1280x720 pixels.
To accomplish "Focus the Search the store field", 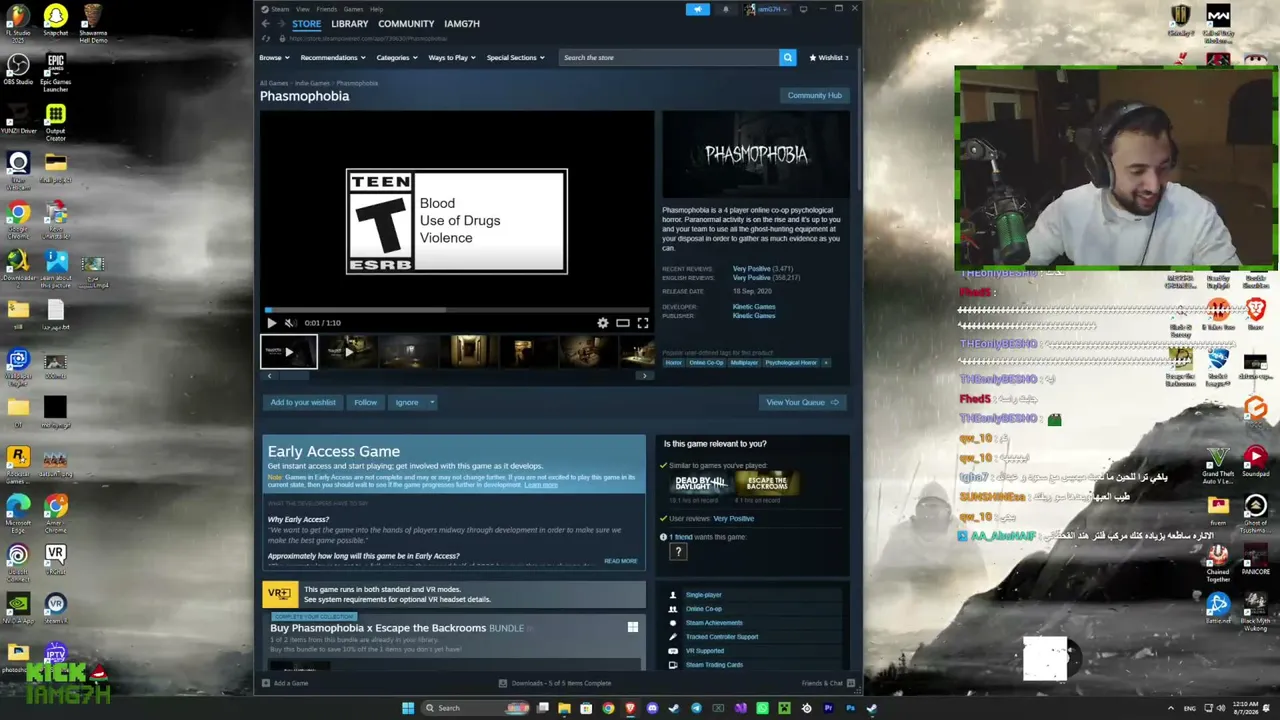I will [x=668, y=57].
